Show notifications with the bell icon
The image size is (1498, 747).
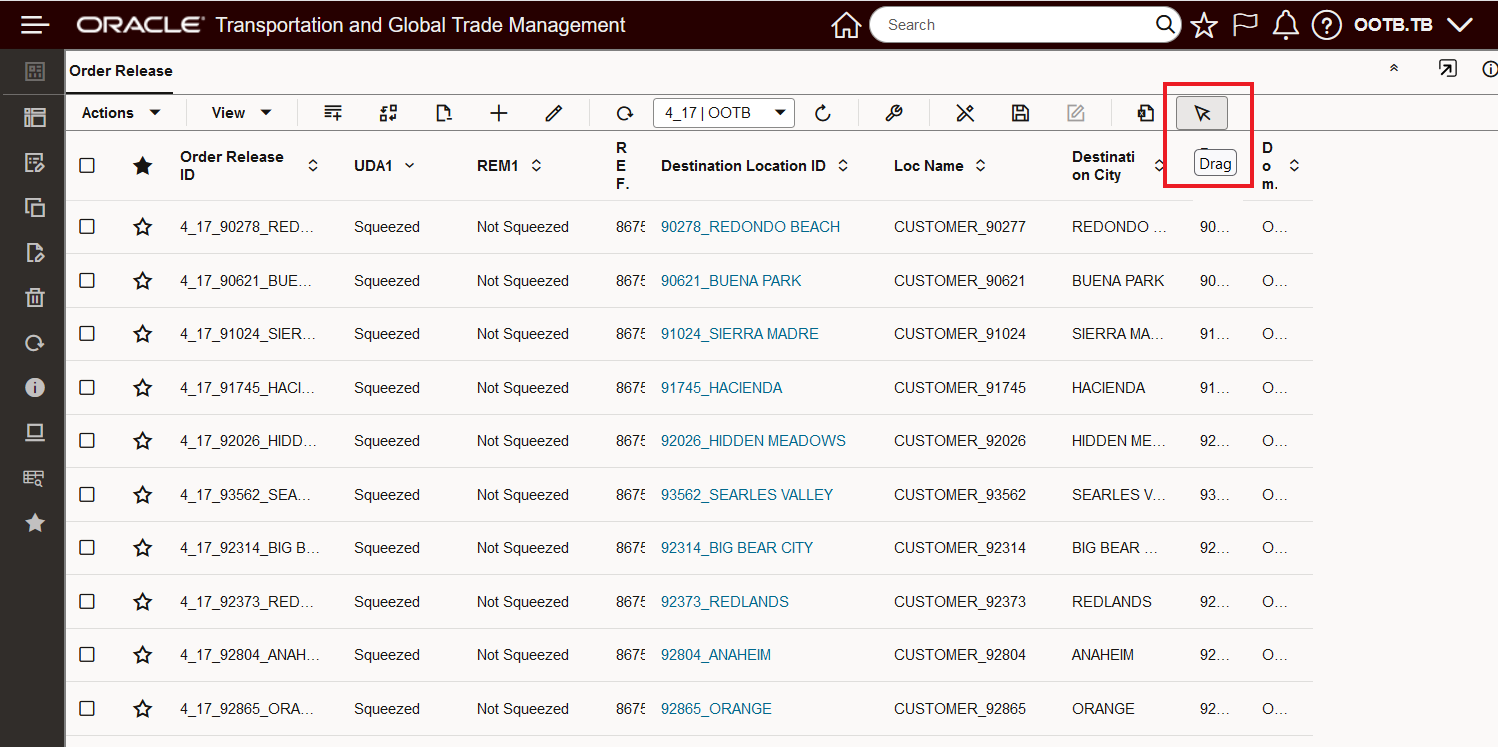[1285, 25]
